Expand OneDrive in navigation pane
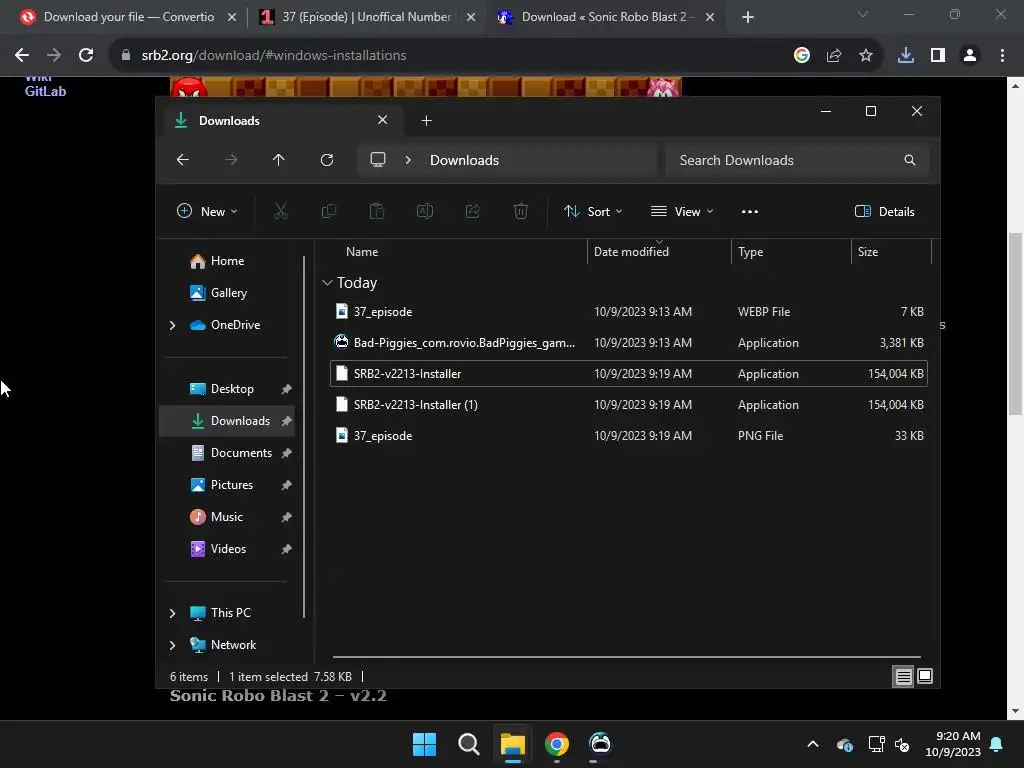The height and width of the screenshot is (768, 1024). [172, 325]
